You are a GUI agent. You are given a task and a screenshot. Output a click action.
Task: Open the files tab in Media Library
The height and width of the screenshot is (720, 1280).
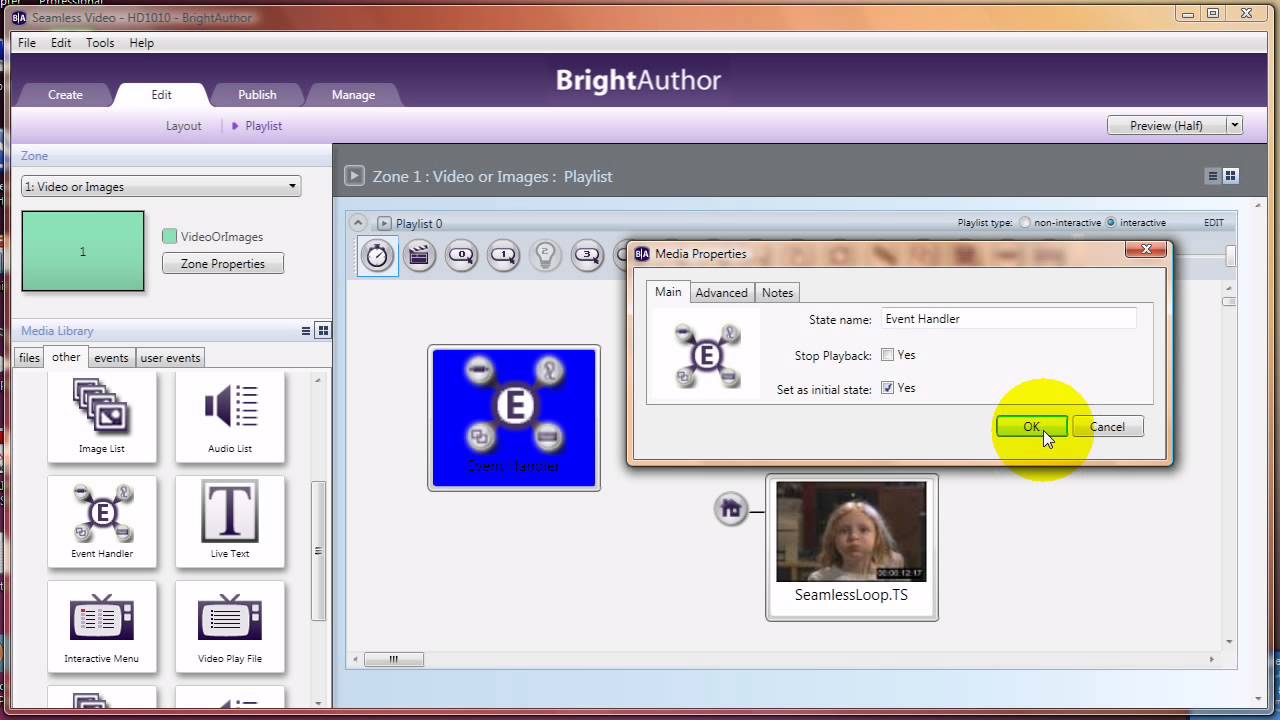(29, 358)
